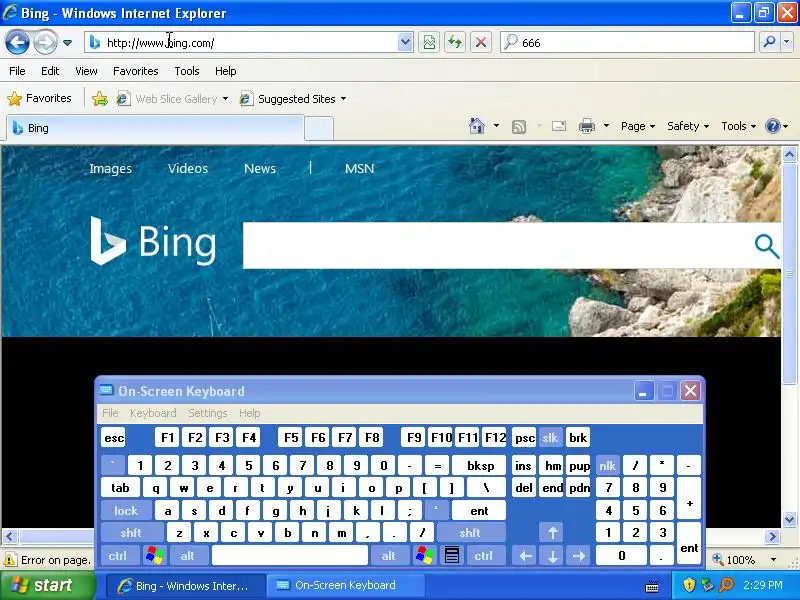Image resolution: width=800 pixels, height=600 pixels.
Task: Click the blue Help question icon
Action: pos(772,126)
